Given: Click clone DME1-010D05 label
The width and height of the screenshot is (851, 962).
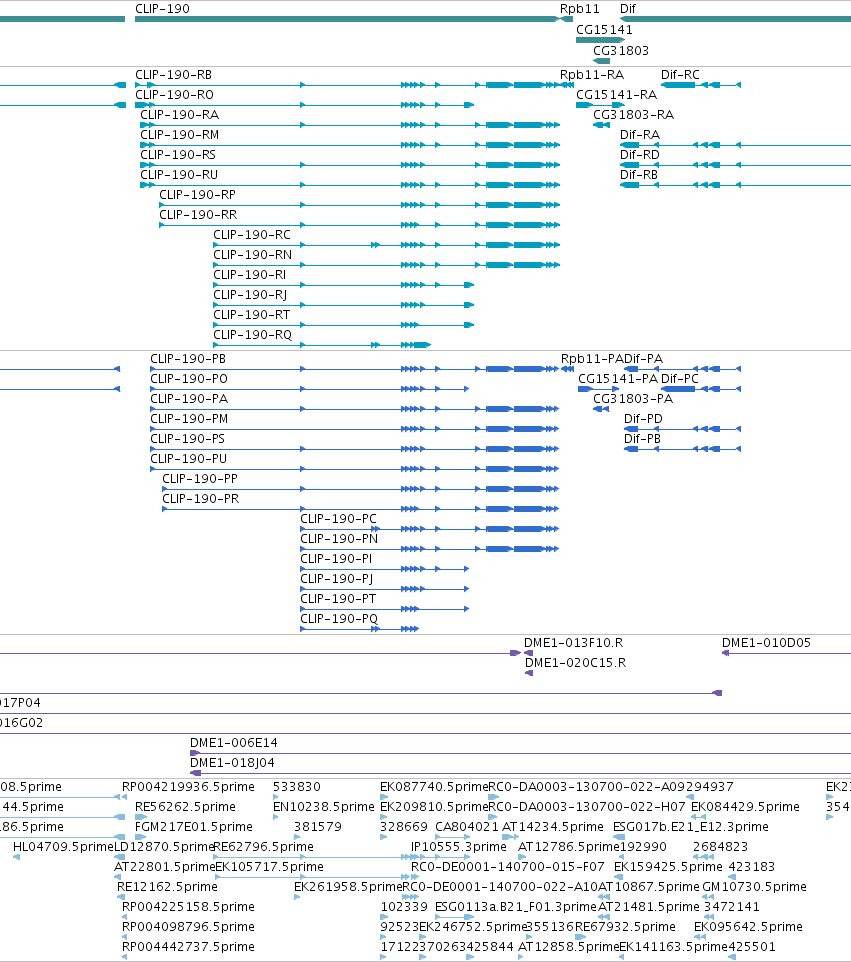Looking at the screenshot, I should point(766,643).
